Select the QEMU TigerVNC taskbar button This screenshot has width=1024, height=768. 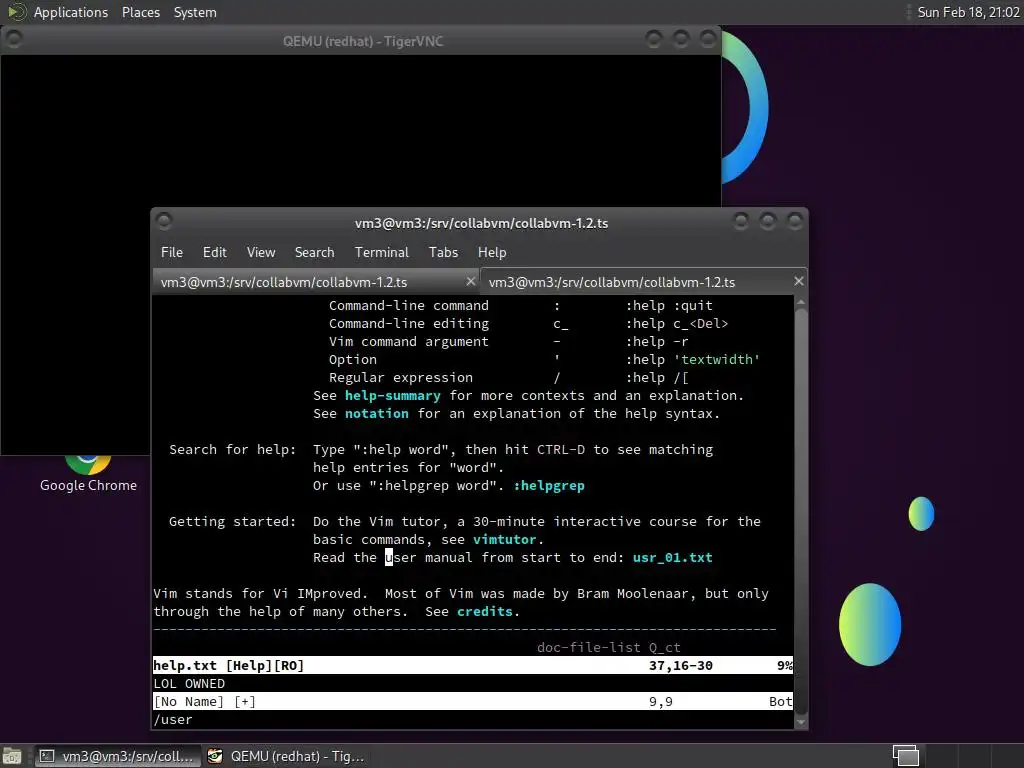(x=286, y=756)
